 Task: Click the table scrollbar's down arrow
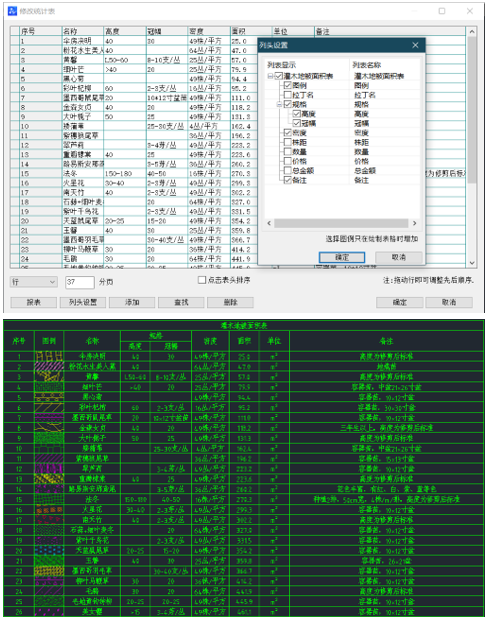click(472, 263)
